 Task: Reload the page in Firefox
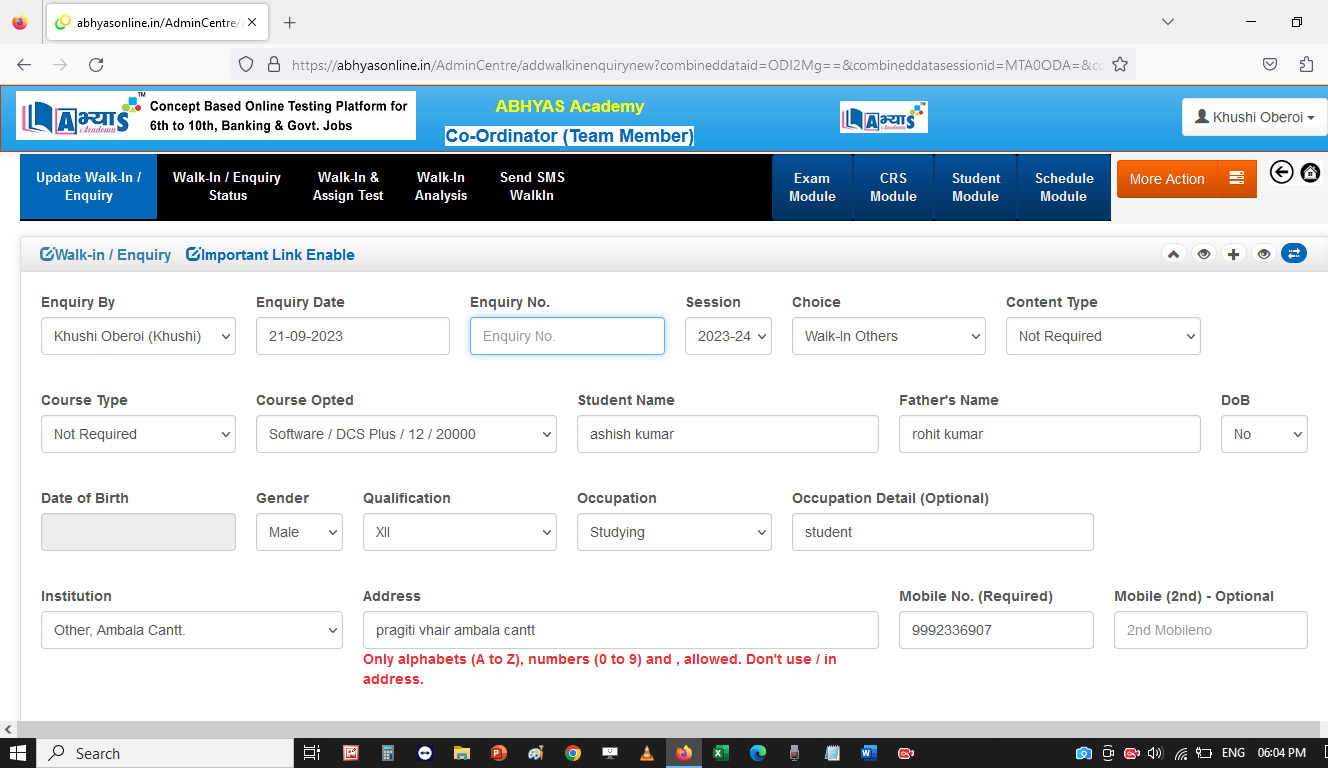point(96,64)
